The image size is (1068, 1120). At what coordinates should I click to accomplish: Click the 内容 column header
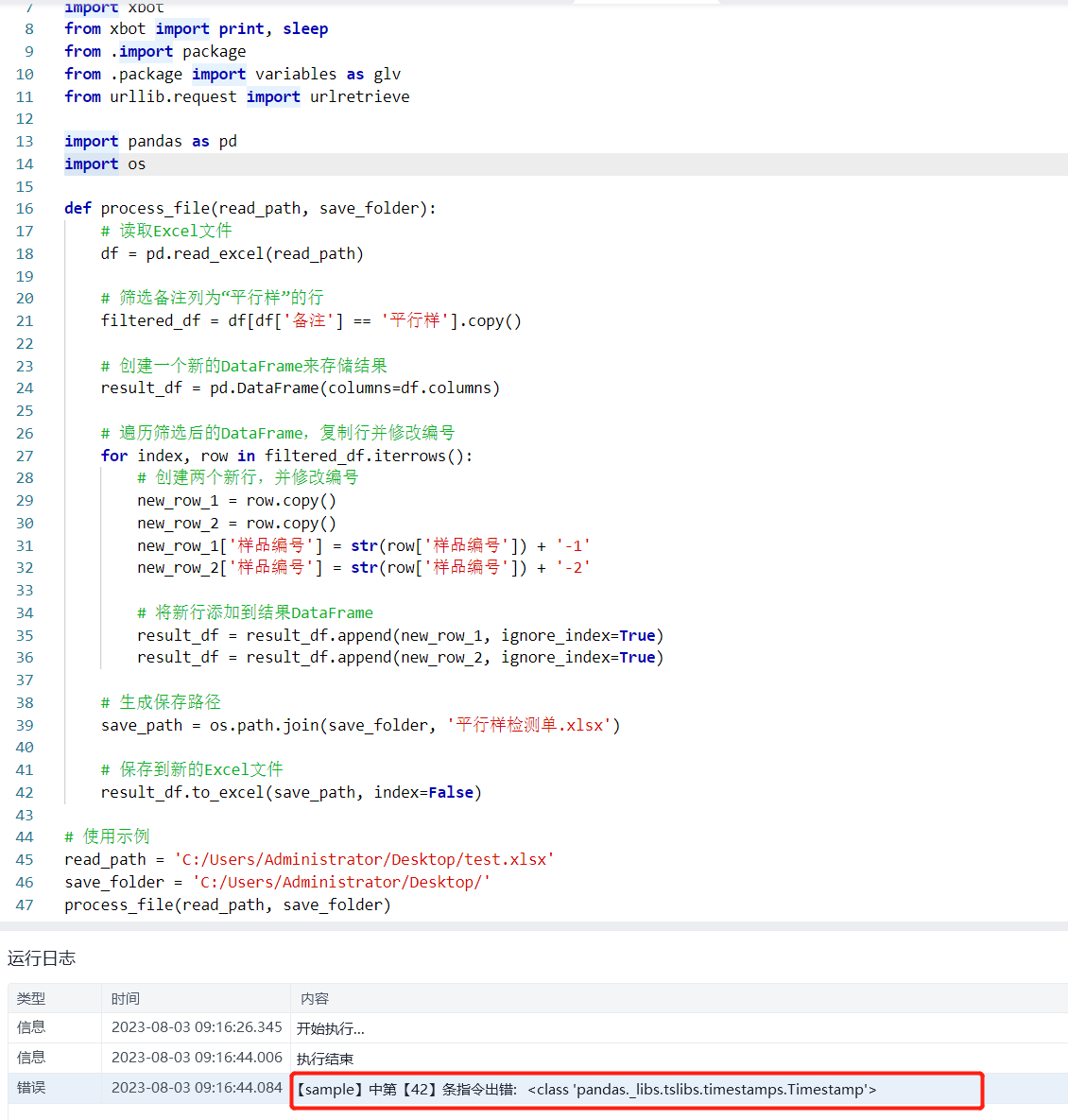tap(315, 999)
